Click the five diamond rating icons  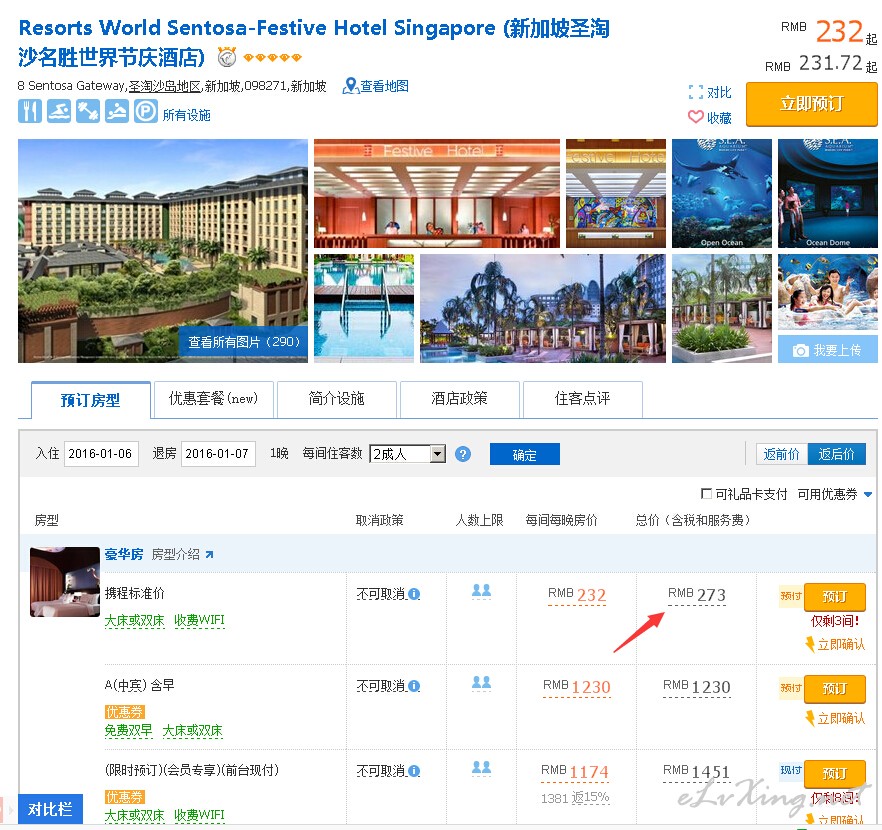272,57
